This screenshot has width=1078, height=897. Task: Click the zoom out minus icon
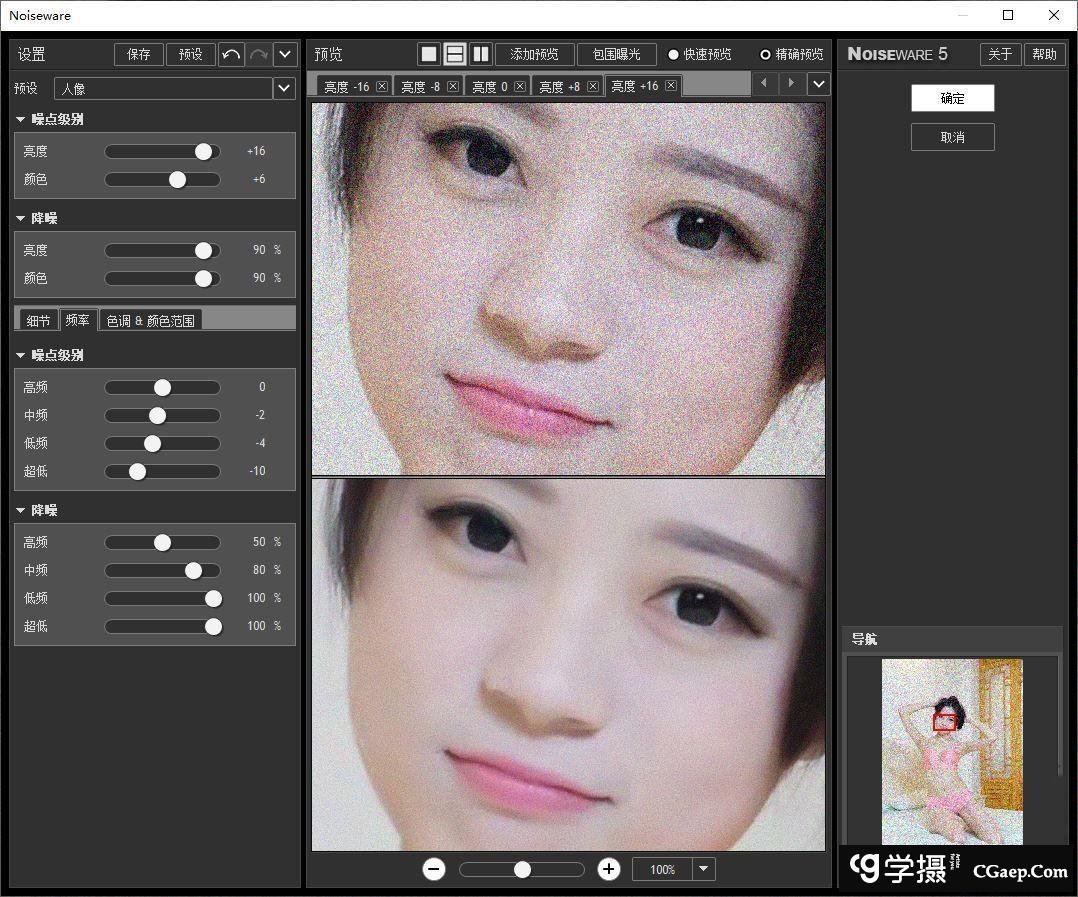click(434, 869)
